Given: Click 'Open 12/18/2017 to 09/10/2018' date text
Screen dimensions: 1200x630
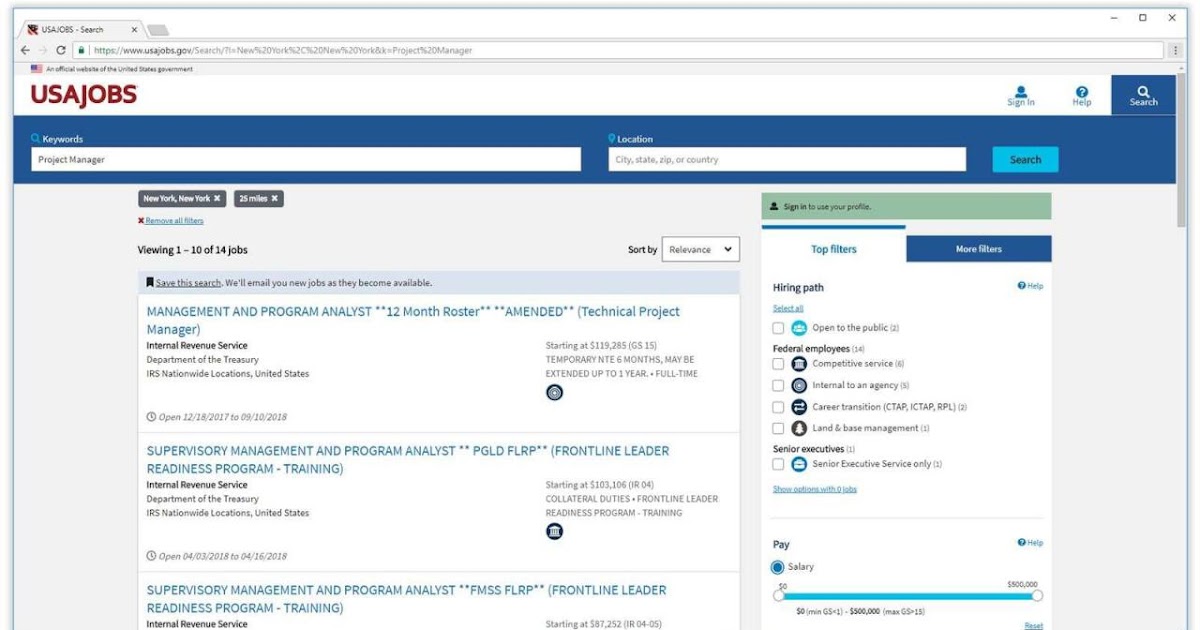Looking at the screenshot, I should click(x=222, y=417).
